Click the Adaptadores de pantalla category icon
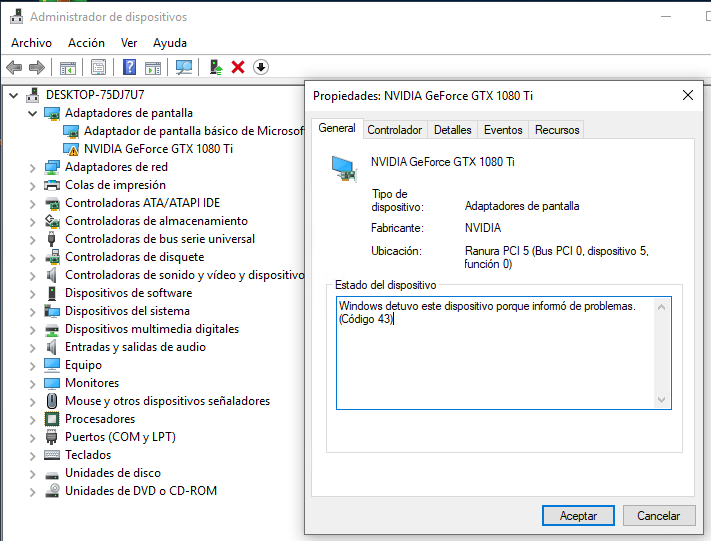 tap(52, 113)
